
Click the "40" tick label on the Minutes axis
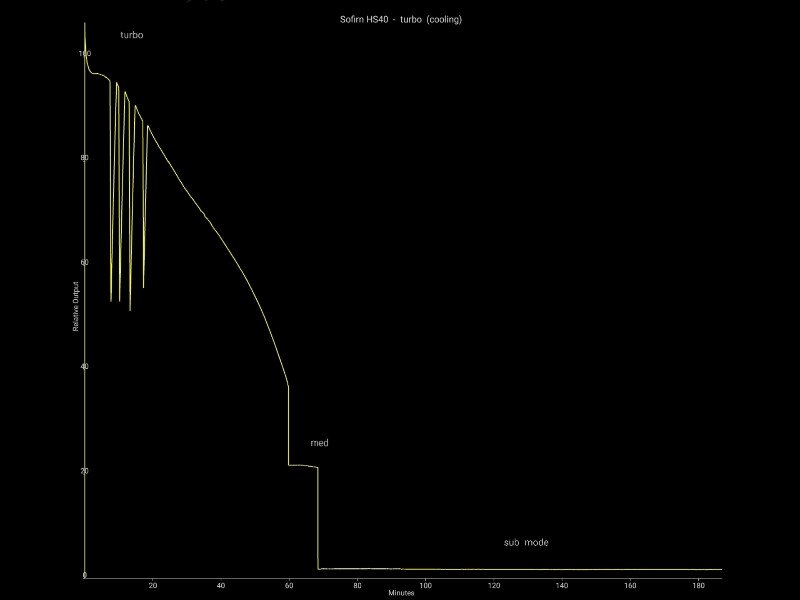(x=221, y=585)
